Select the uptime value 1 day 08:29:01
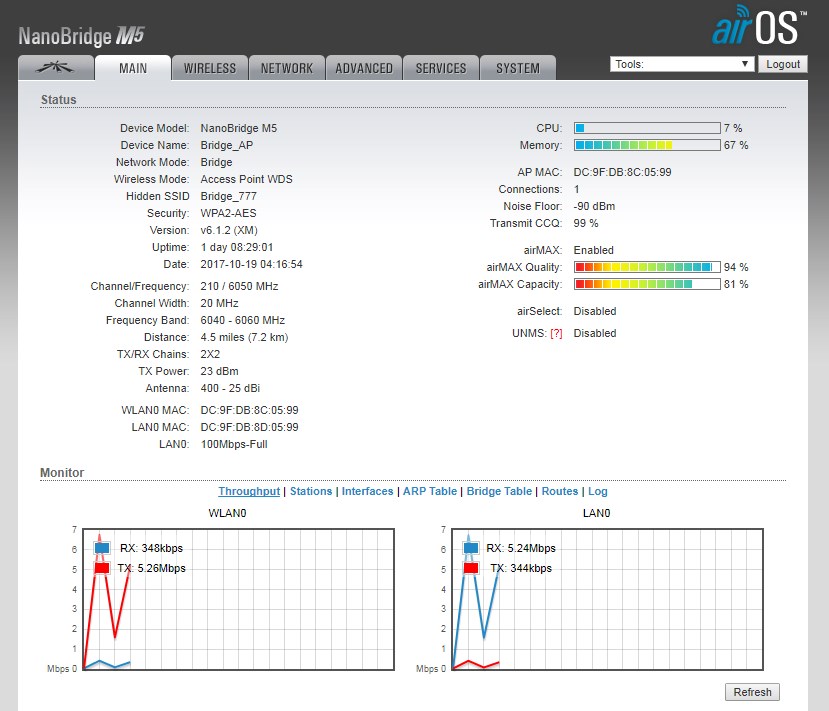 click(x=237, y=247)
